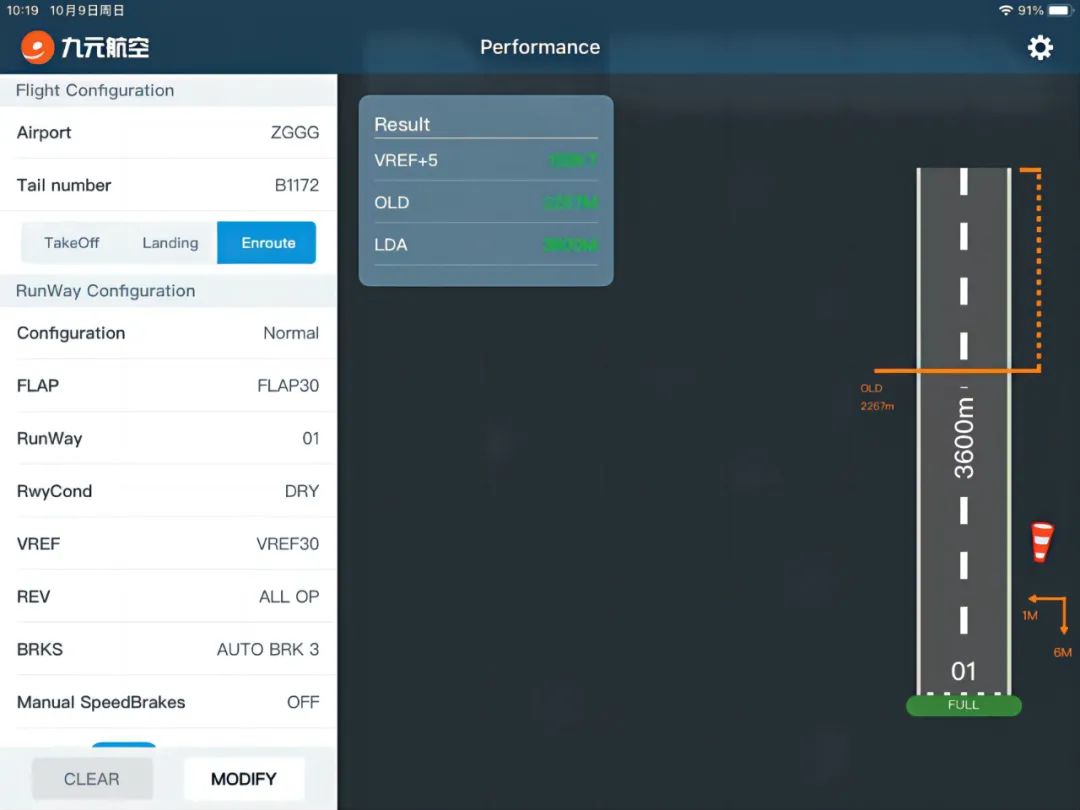Open the BRKS AUTO BRK 3 selector
Viewport: 1080px width, 810px height.
[x=168, y=650]
